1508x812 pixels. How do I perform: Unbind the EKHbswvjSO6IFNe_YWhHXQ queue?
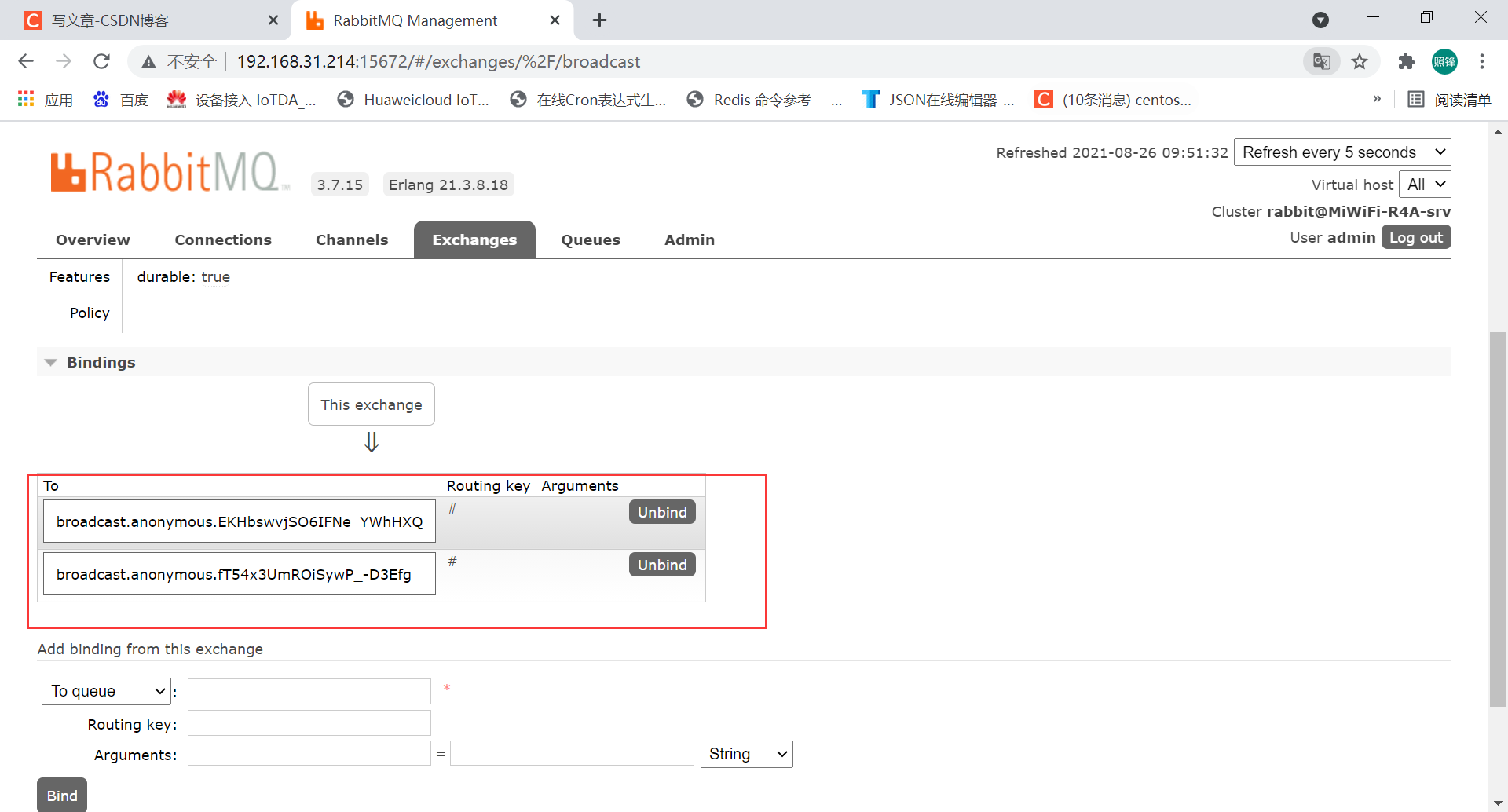662,512
